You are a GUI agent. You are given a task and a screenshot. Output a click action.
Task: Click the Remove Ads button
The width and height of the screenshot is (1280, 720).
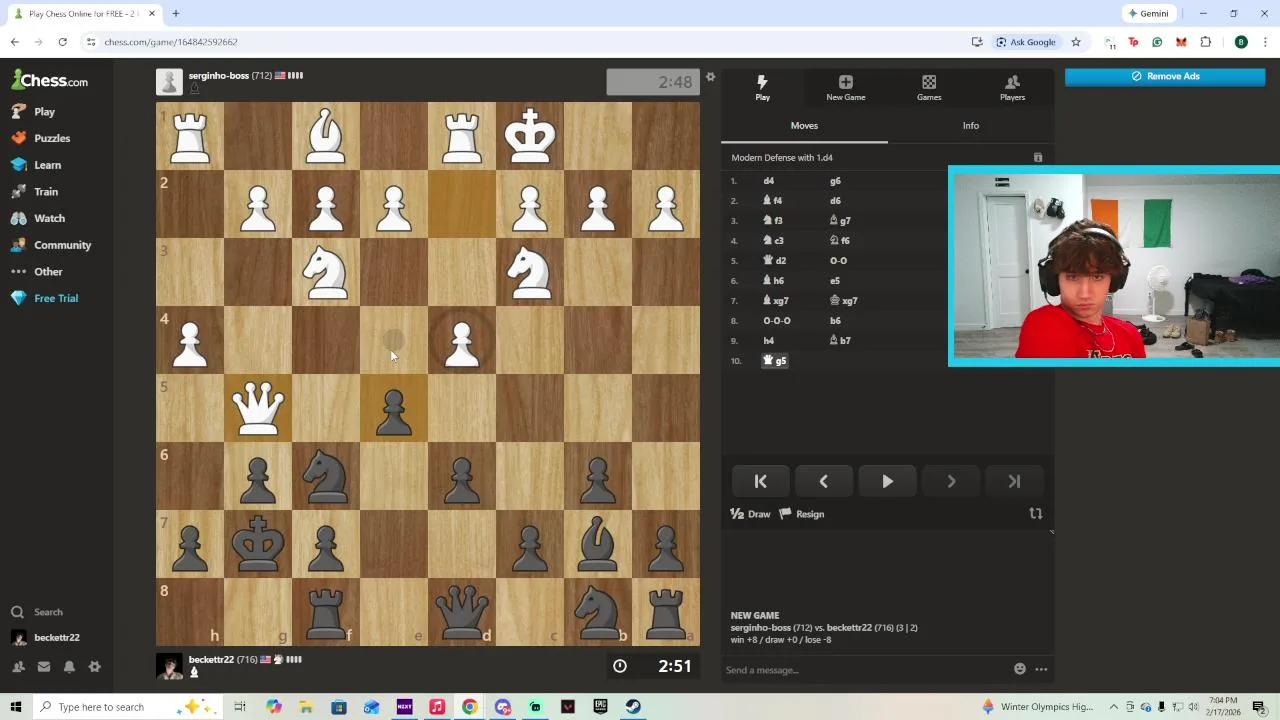coord(1165,76)
